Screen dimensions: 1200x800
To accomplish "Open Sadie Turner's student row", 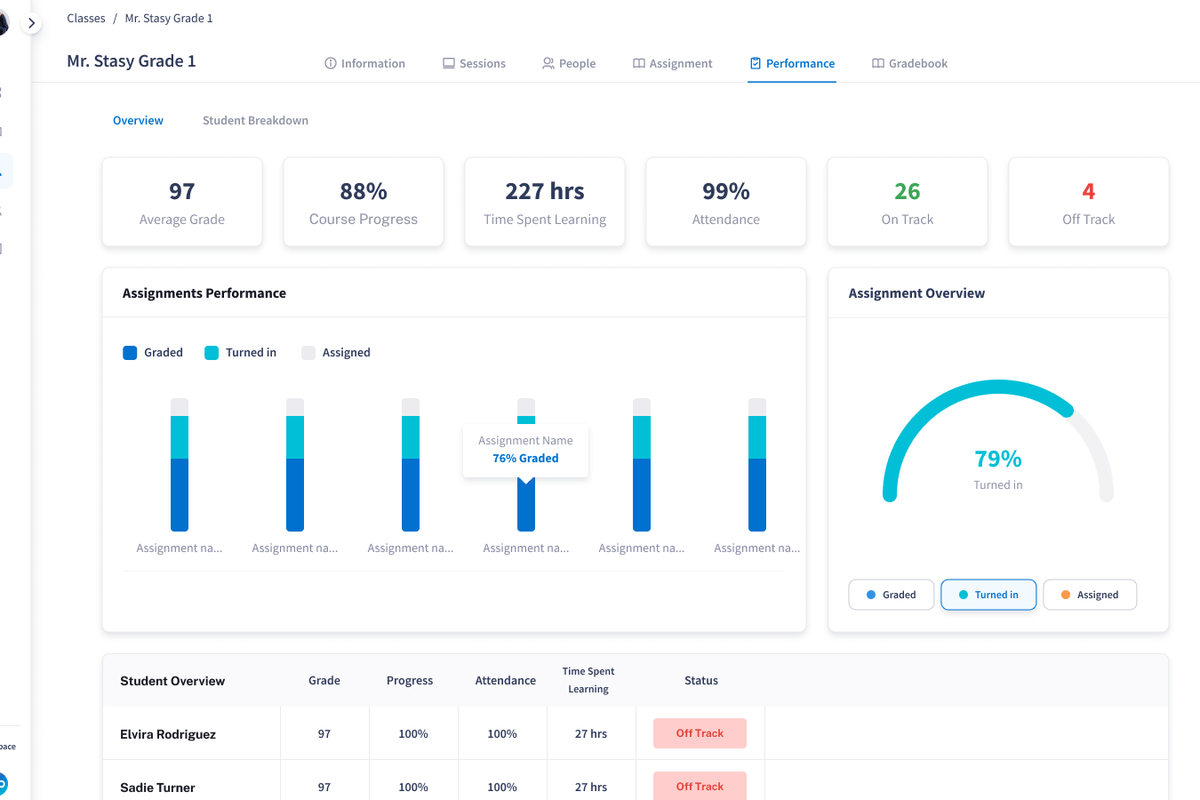I will 158,787.
